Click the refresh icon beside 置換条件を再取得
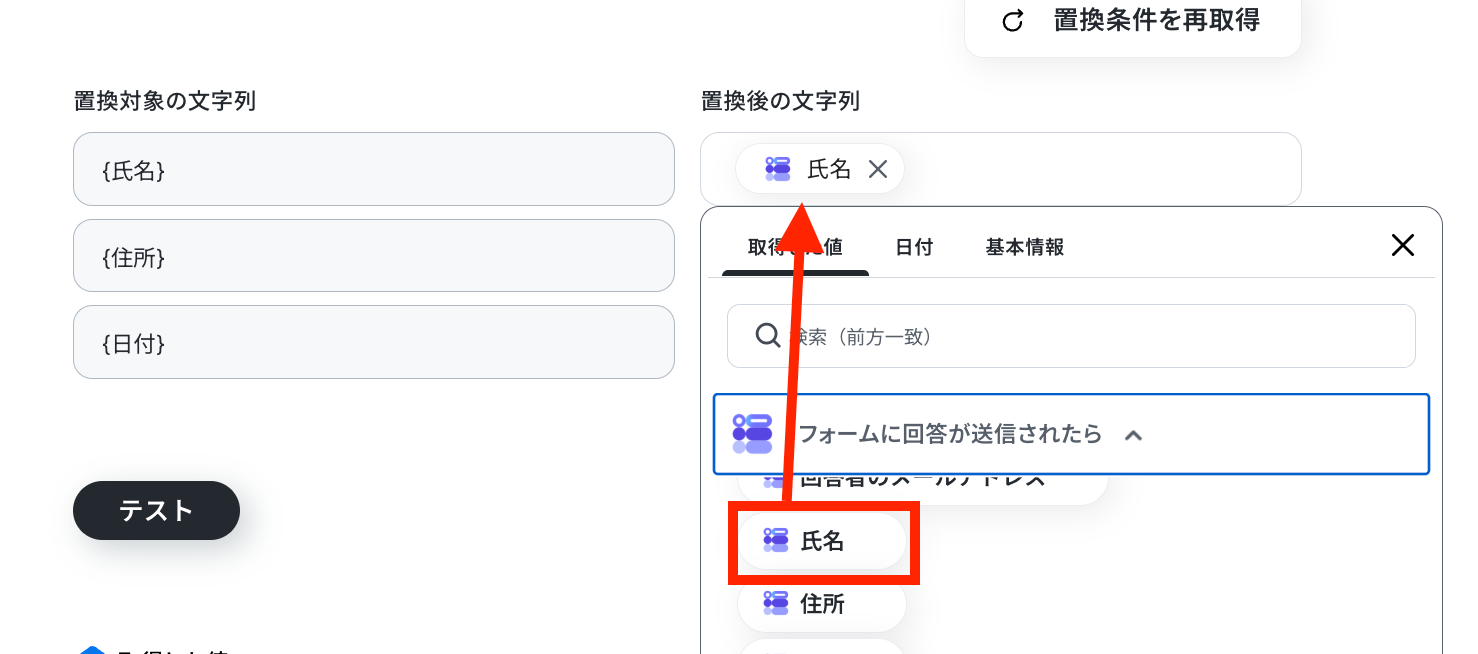1478x654 pixels. coord(1013,21)
